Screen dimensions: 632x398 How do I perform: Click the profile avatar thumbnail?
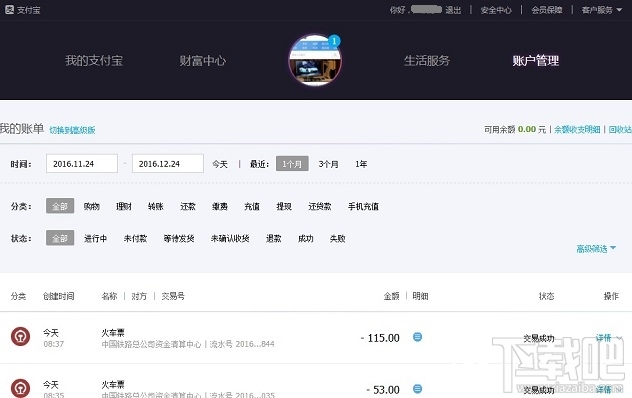click(315, 60)
